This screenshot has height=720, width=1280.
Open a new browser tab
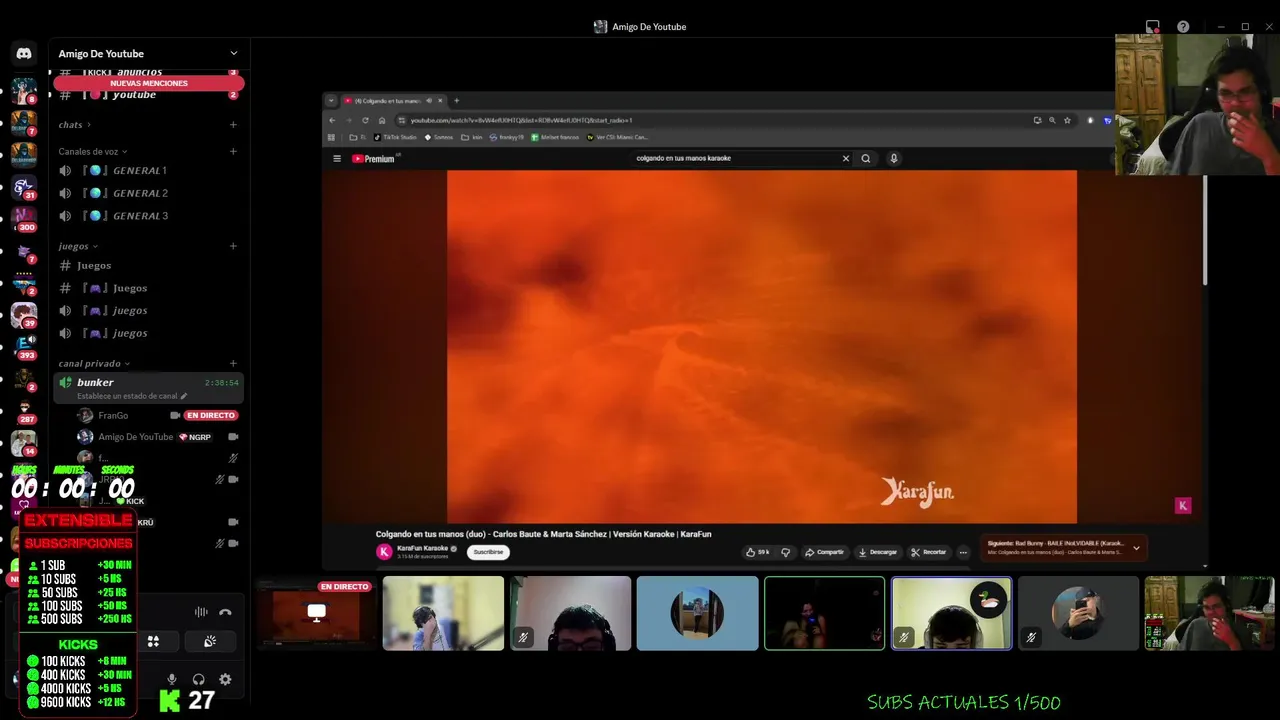[456, 100]
